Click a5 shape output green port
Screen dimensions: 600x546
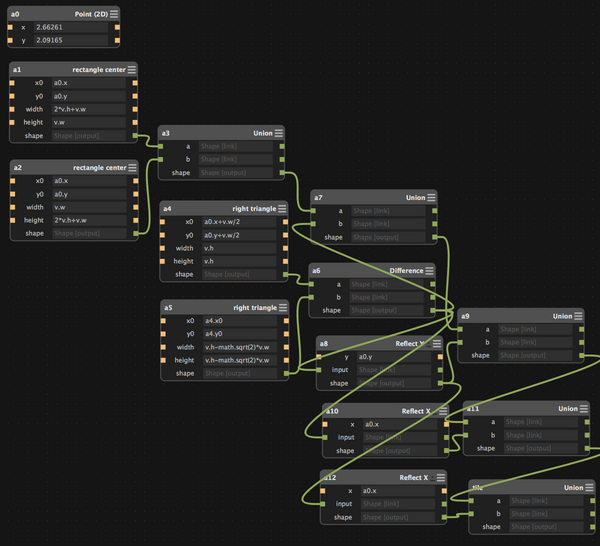(286, 373)
